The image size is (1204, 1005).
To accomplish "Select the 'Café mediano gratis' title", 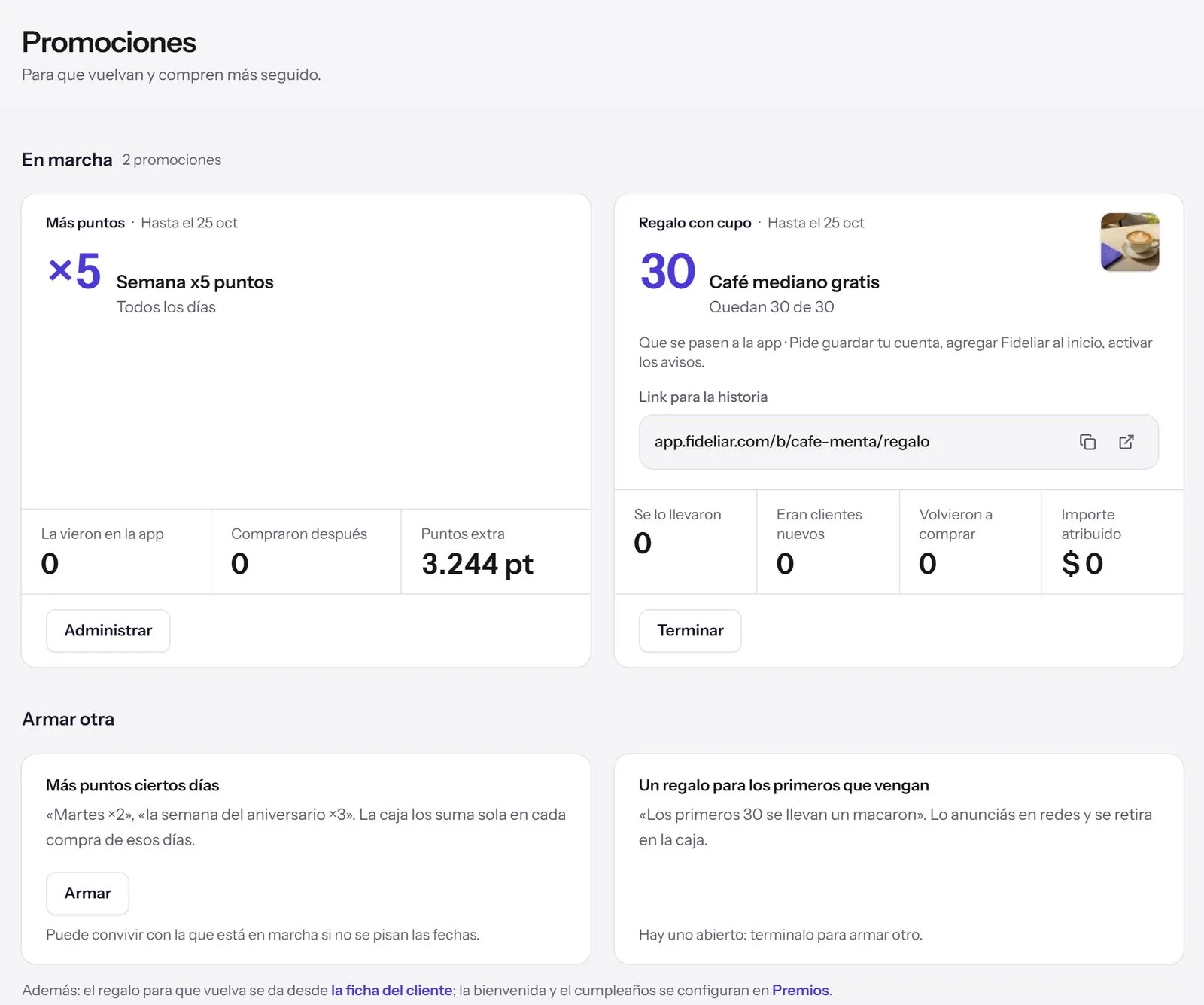I will tap(794, 282).
